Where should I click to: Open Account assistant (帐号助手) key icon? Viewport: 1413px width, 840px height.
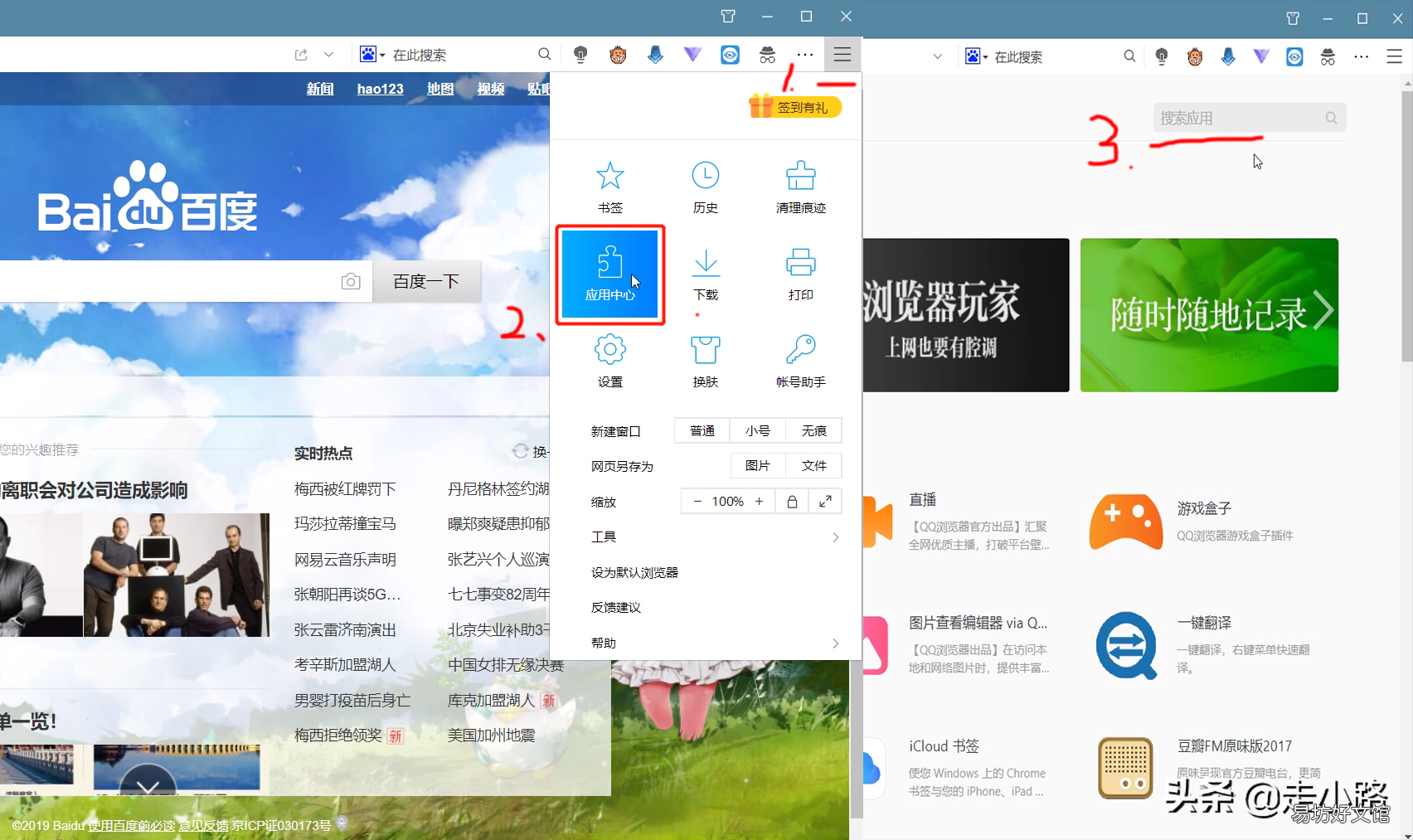(x=801, y=362)
